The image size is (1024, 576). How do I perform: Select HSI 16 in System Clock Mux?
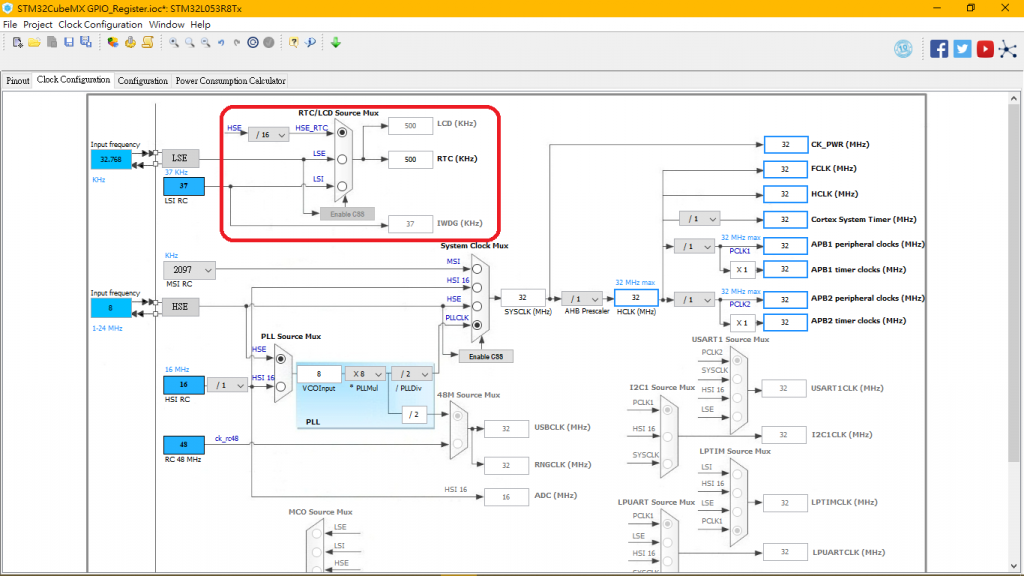click(477, 287)
